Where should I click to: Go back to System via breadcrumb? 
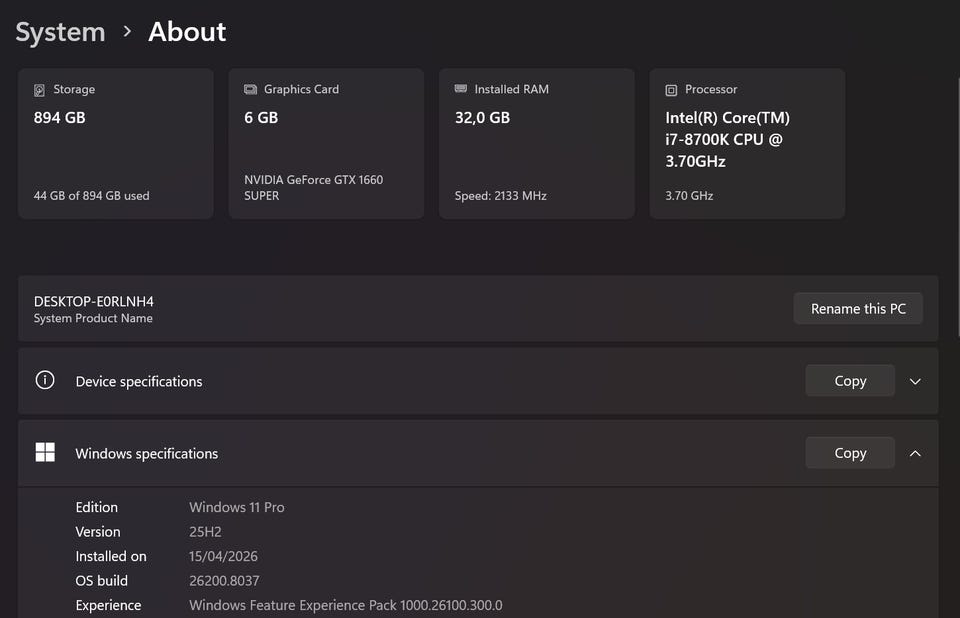[x=60, y=32]
